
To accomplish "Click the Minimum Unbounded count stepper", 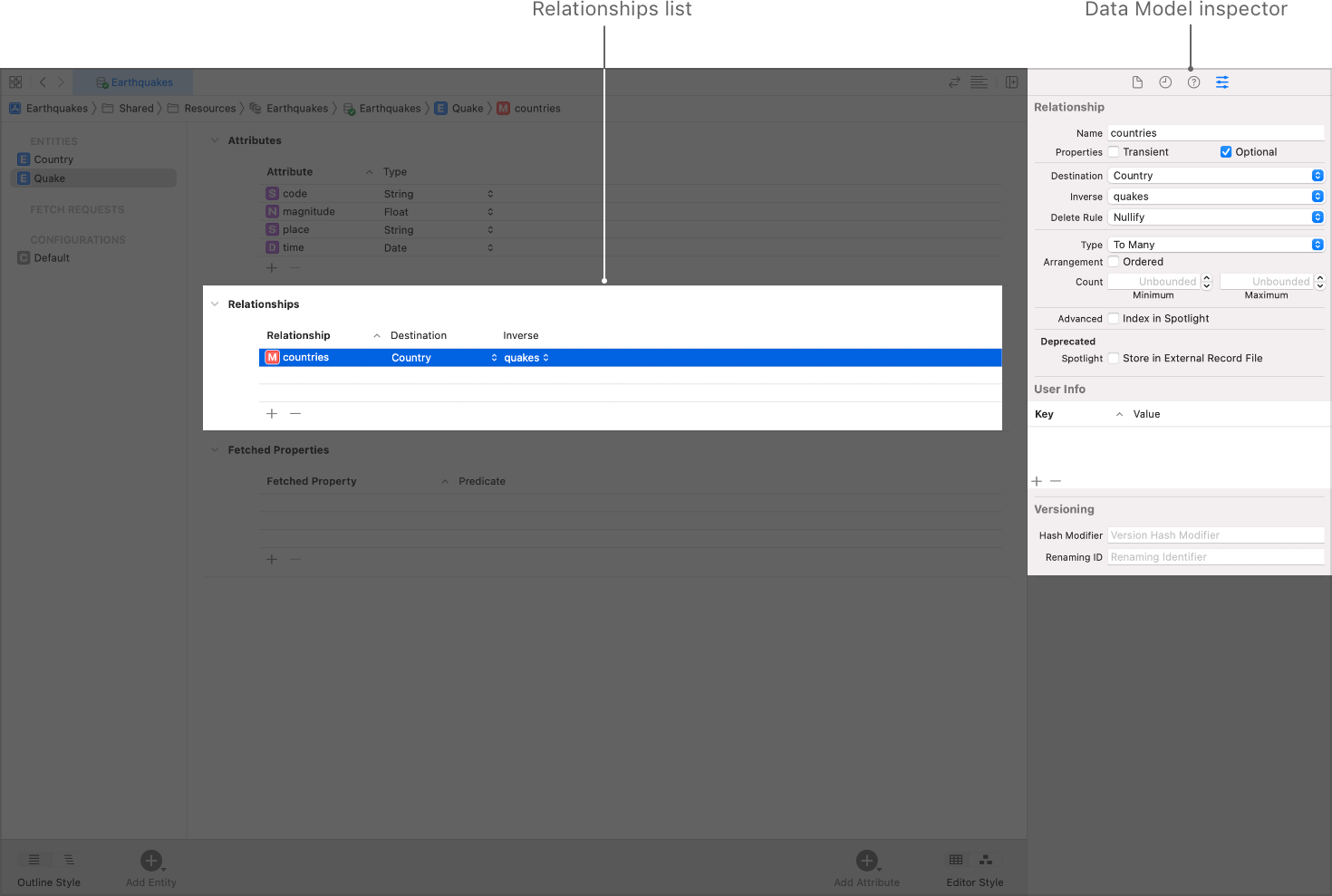I will (x=1206, y=281).
